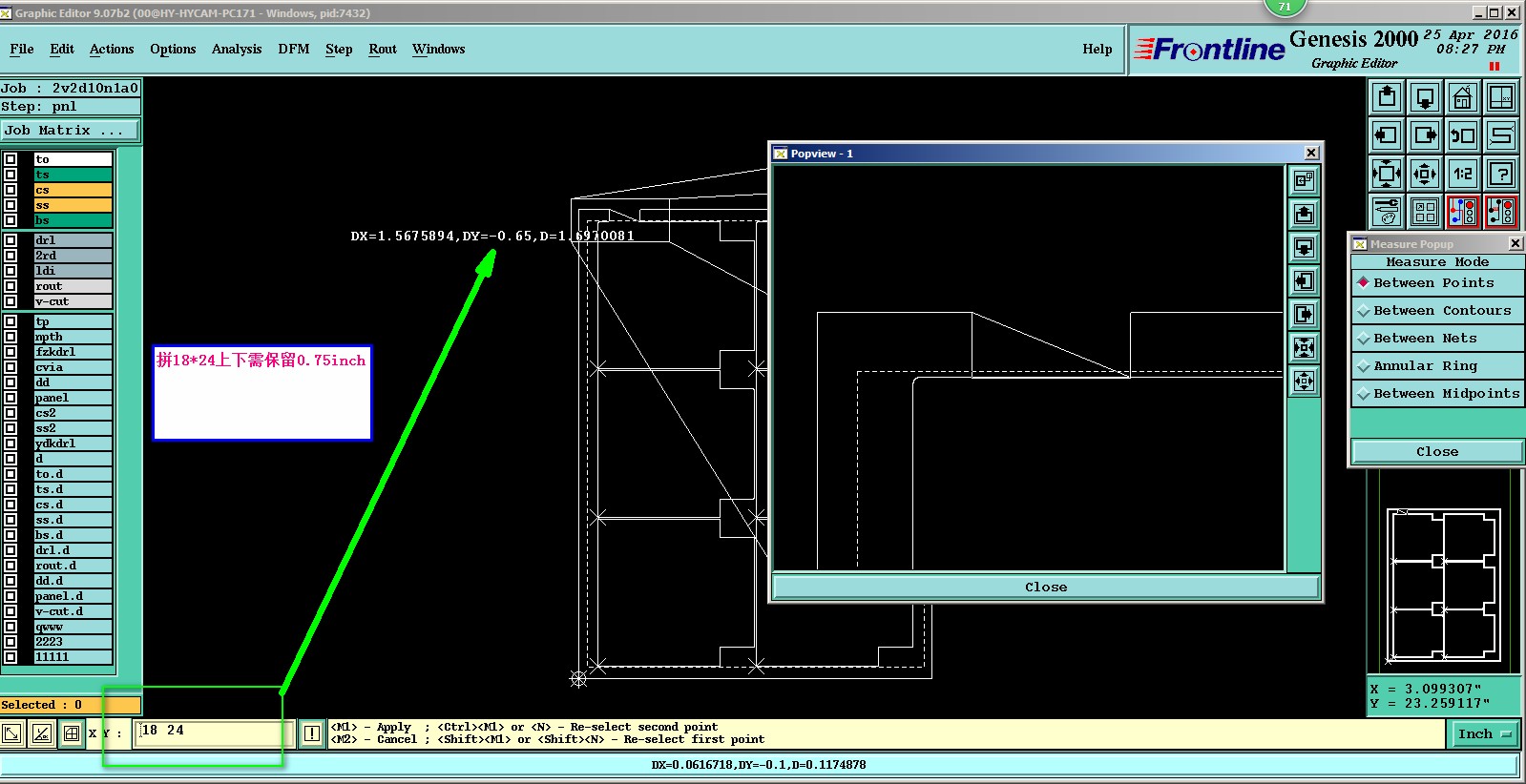Screen dimensions: 1526x784
Task: Click Popview zoom in icon
Action: click(1304, 347)
